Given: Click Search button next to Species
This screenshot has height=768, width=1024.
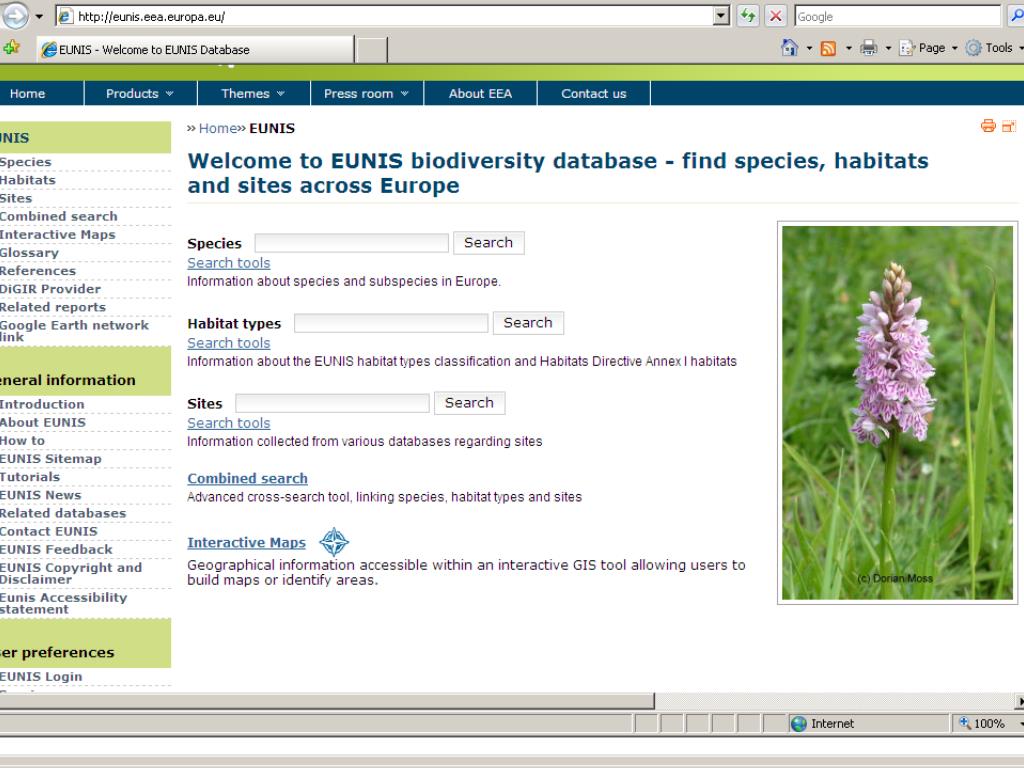Looking at the screenshot, I should pyautogui.click(x=488, y=243).
